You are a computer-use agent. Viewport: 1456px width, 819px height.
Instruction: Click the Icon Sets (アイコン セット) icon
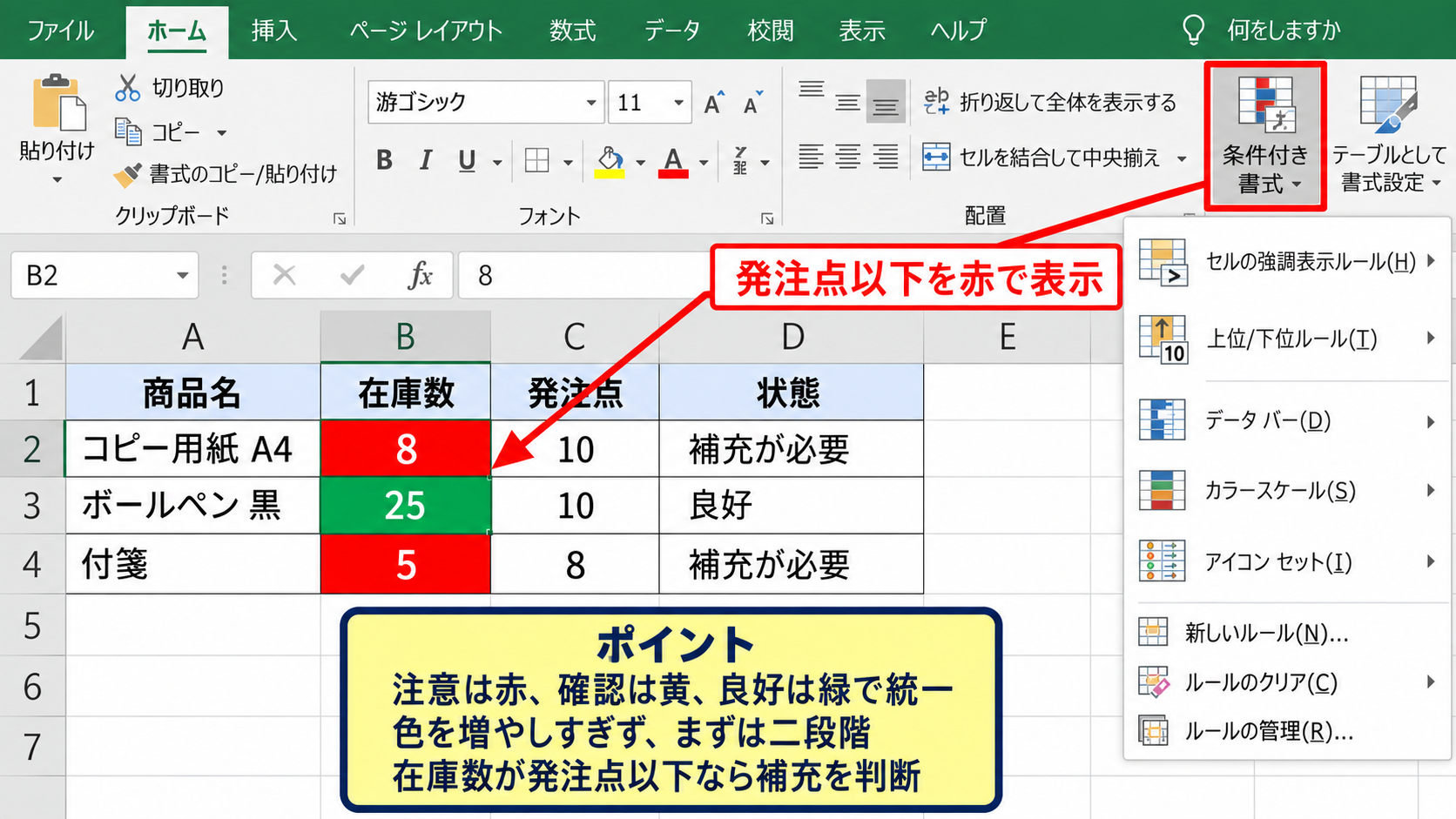[x=1162, y=561]
